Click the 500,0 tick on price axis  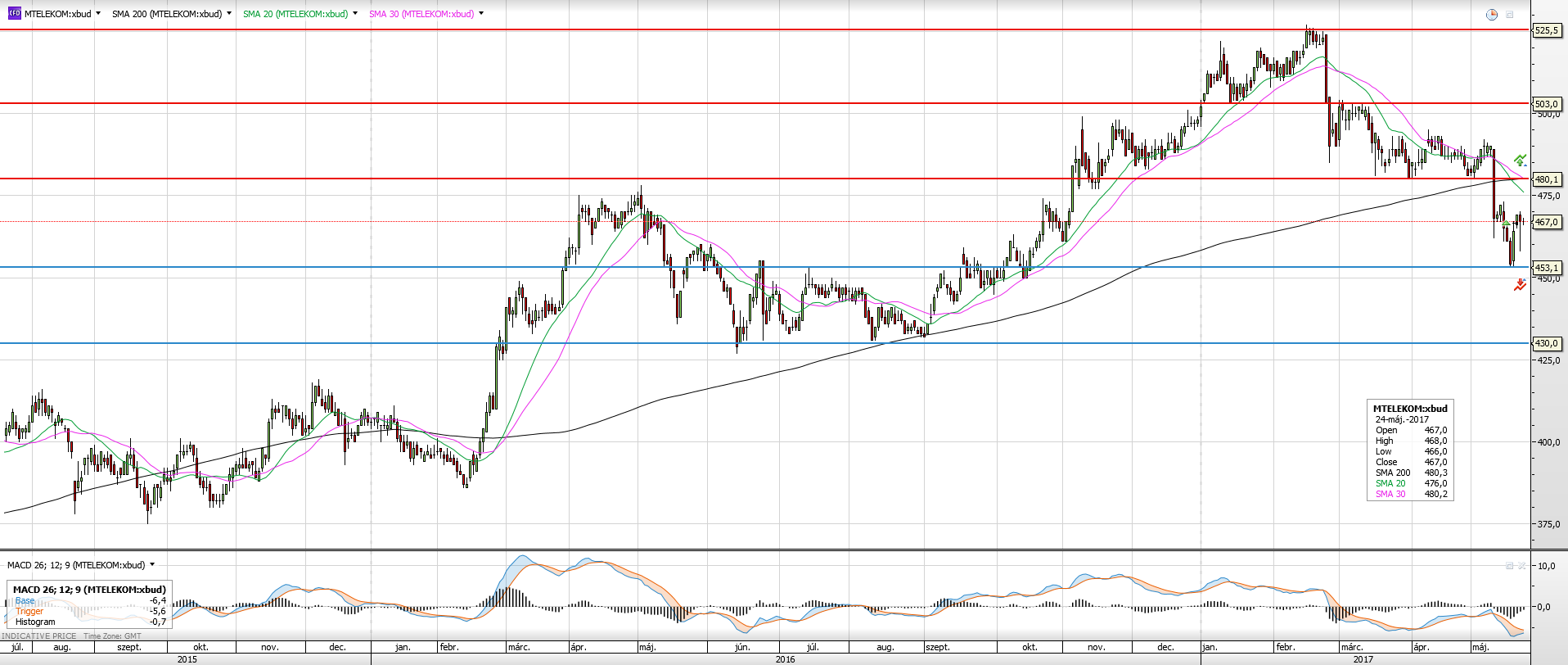pos(1548,114)
